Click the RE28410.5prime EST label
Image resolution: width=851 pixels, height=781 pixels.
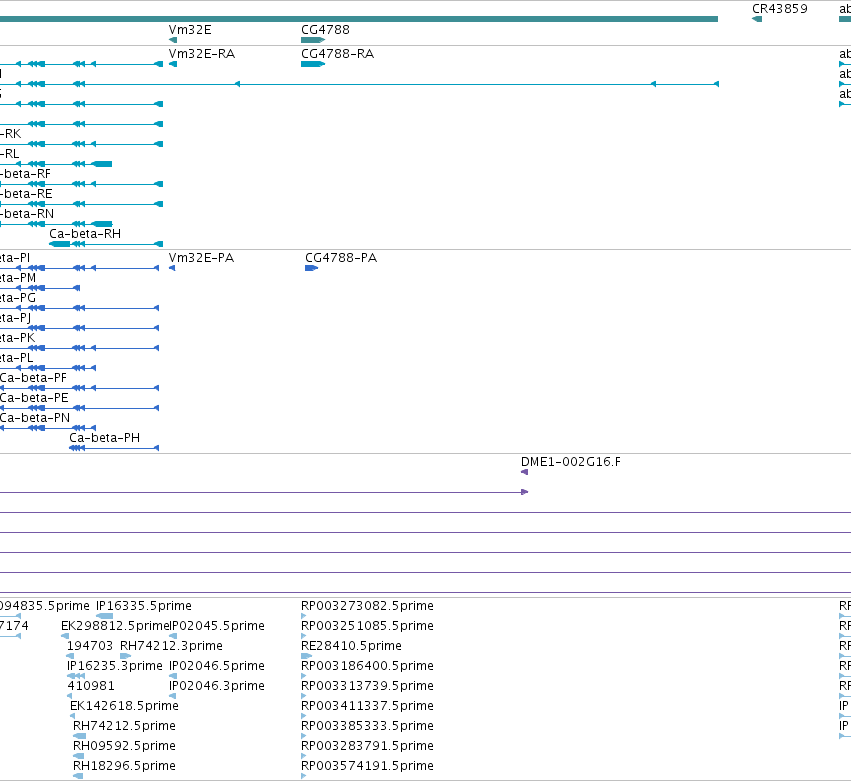(351, 646)
